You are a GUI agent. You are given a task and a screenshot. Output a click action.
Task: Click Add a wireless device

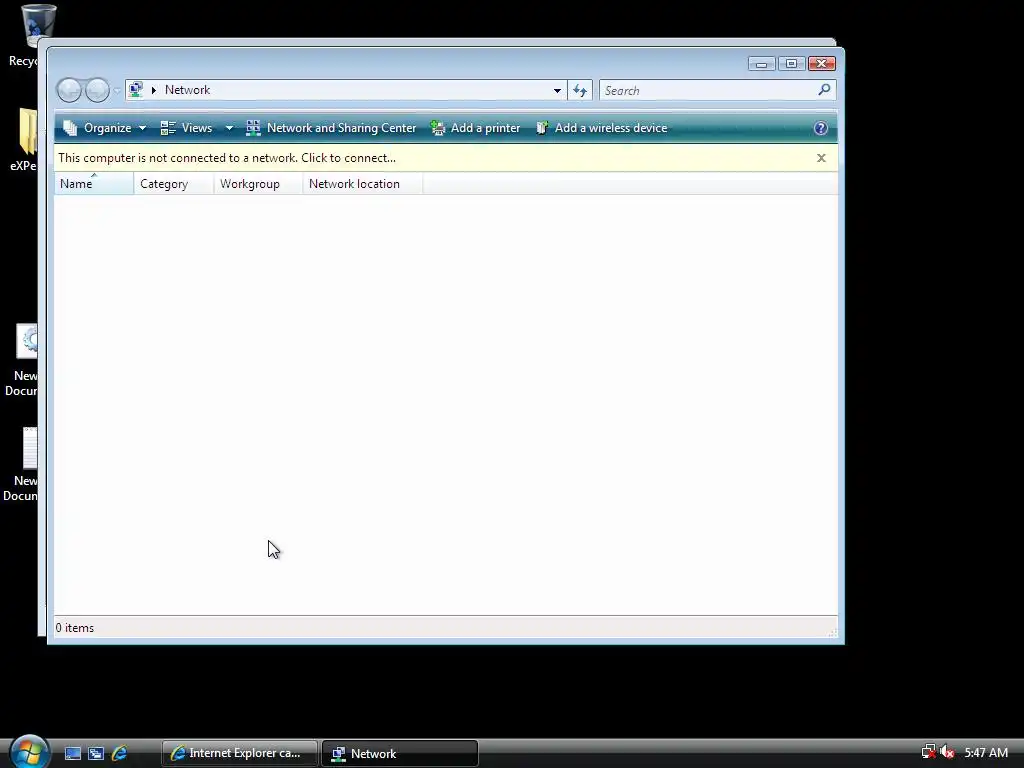[601, 128]
